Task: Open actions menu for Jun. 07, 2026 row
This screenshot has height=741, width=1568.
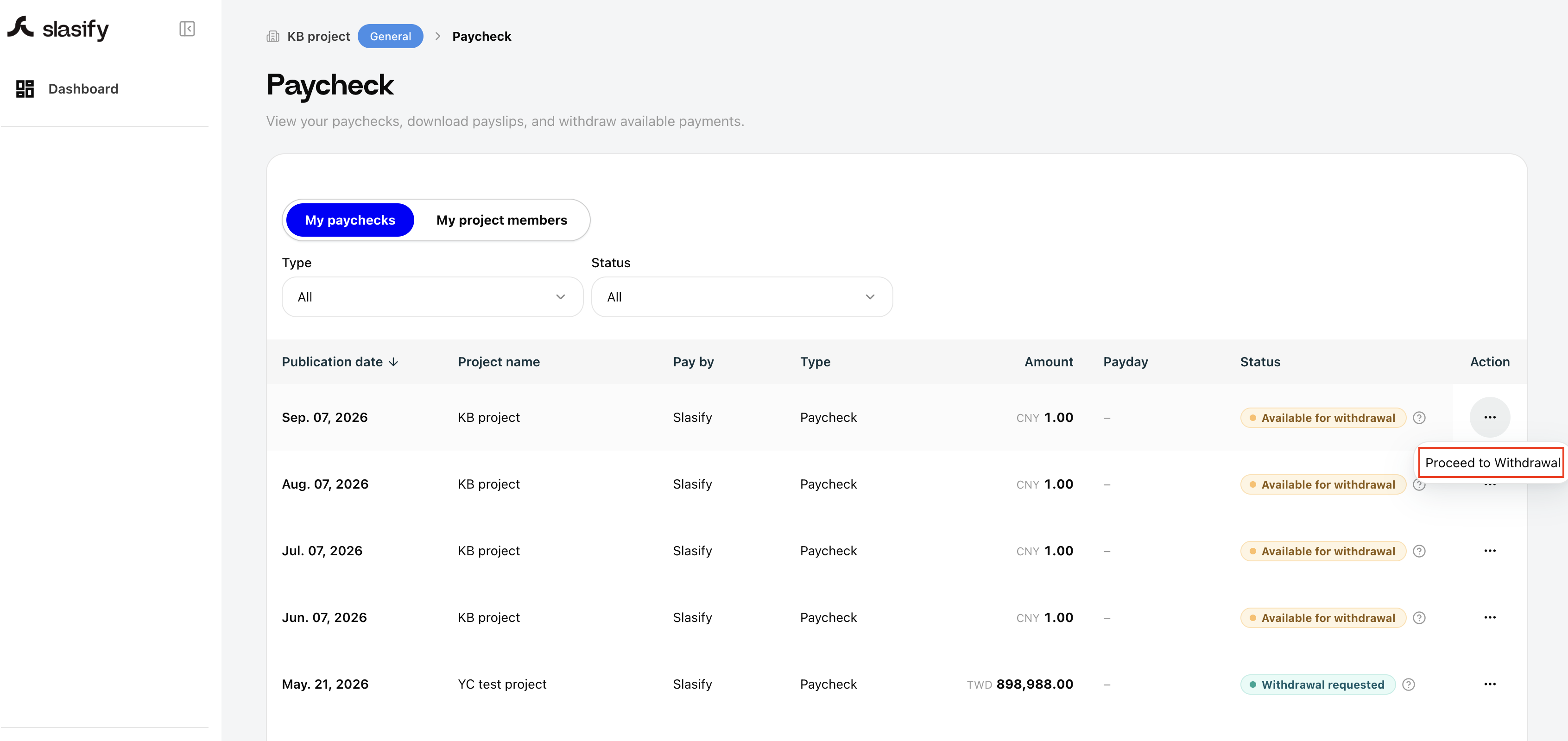Action: coord(1490,617)
